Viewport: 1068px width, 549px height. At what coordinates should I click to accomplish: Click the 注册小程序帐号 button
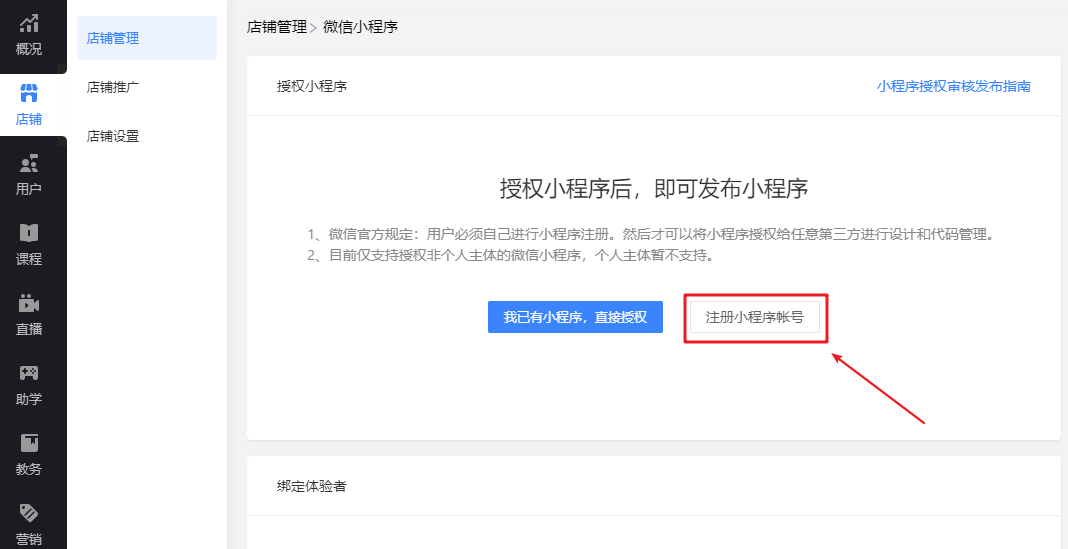pyautogui.click(x=755, y=317)
